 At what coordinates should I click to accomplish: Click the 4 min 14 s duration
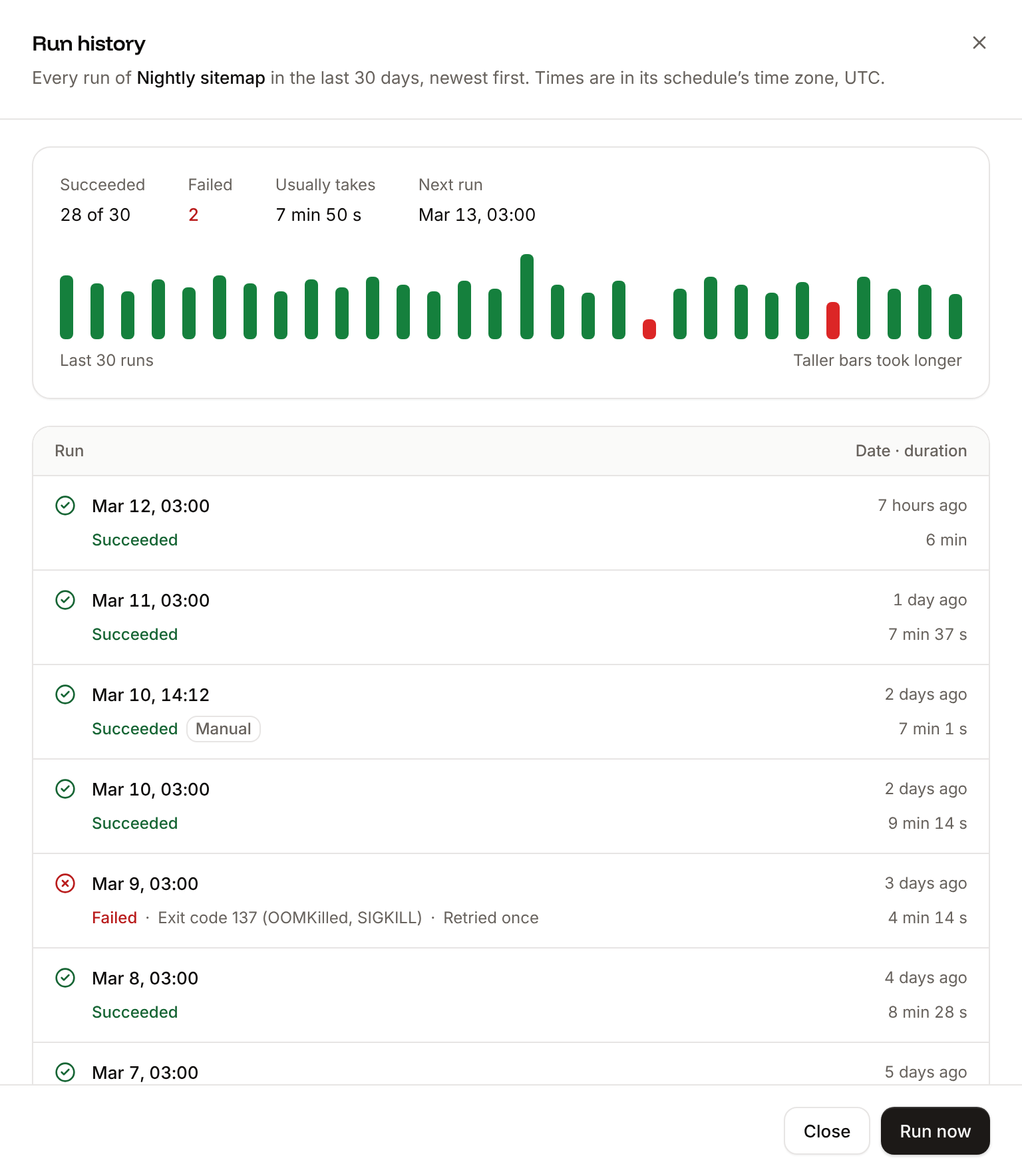pos(928,918)
